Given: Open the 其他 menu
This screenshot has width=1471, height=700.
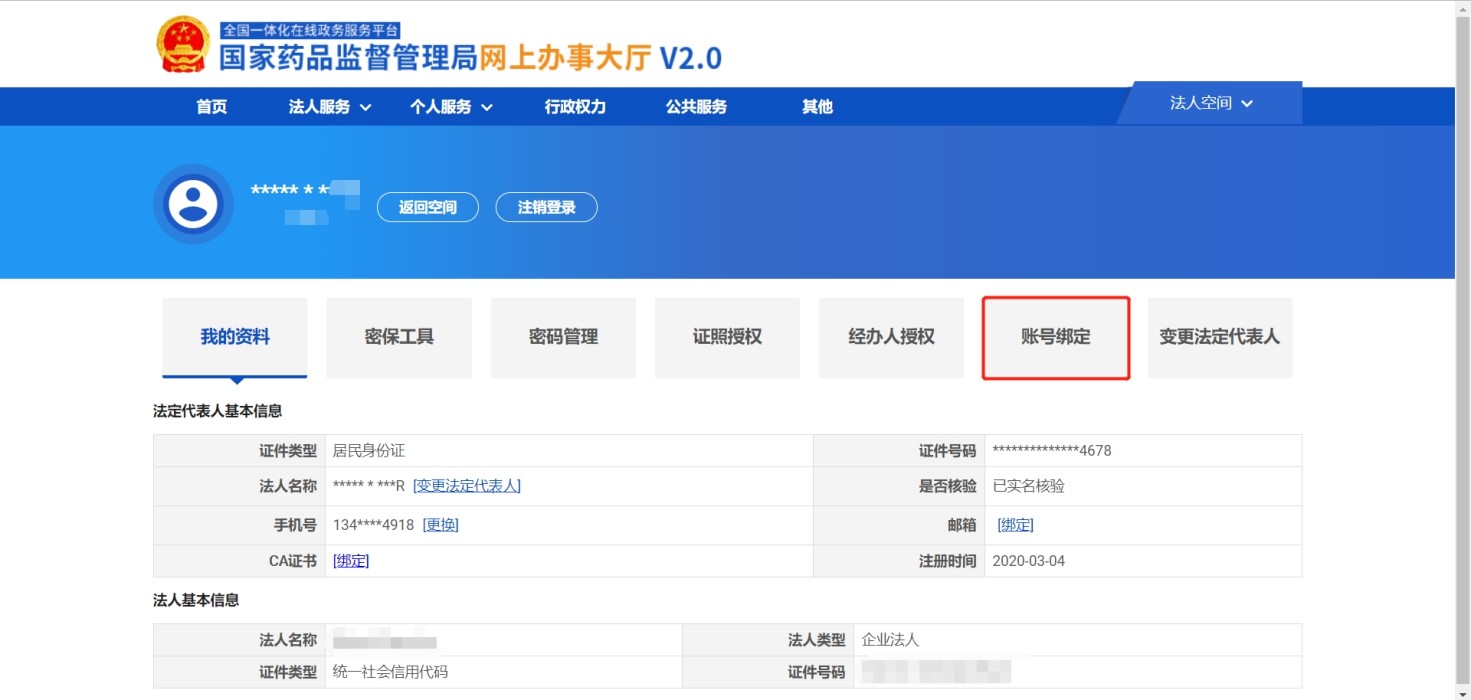Looking at the screenshot, I should pyautogui.click(x=817, y=106).
